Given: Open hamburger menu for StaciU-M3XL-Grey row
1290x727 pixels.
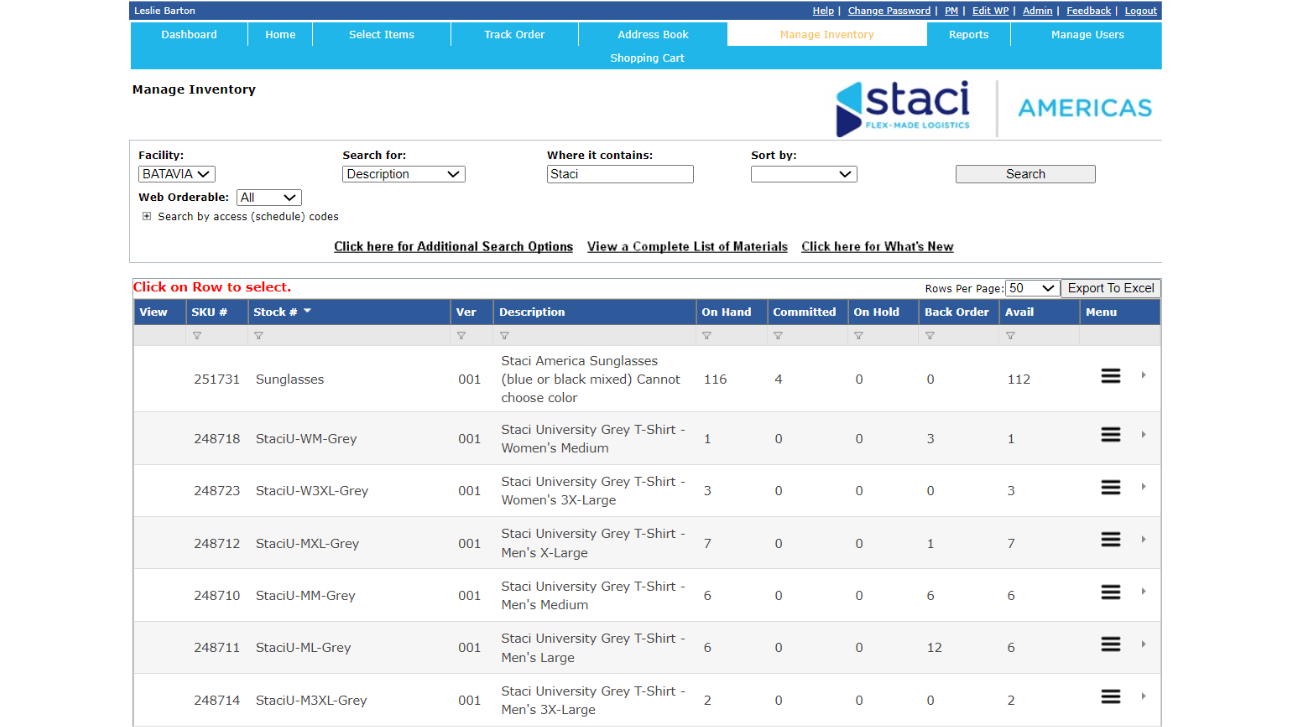Looking at the screenshot, I should pyautogui.click(x=1110, y=696).
